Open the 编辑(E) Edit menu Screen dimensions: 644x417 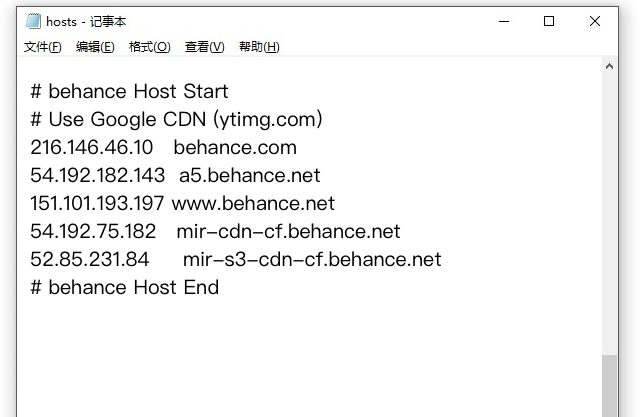pyautogui.click(x=95, y=47)
